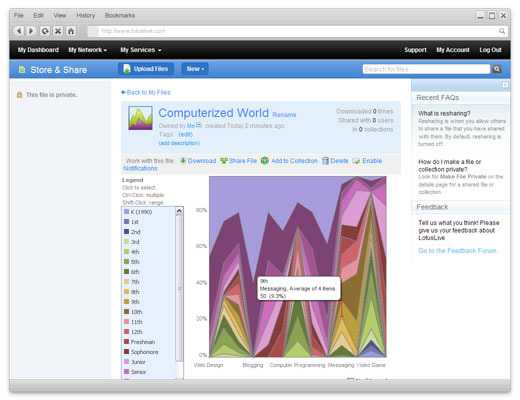
Task: Select the Junior legend entry
Action: pos(135,362)
